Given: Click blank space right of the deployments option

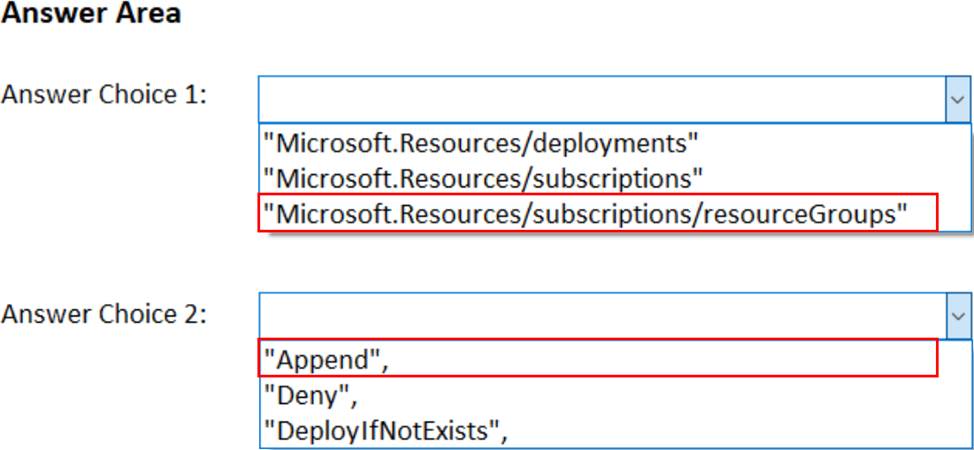Looking at the screenshot, I should pos(830,143).
